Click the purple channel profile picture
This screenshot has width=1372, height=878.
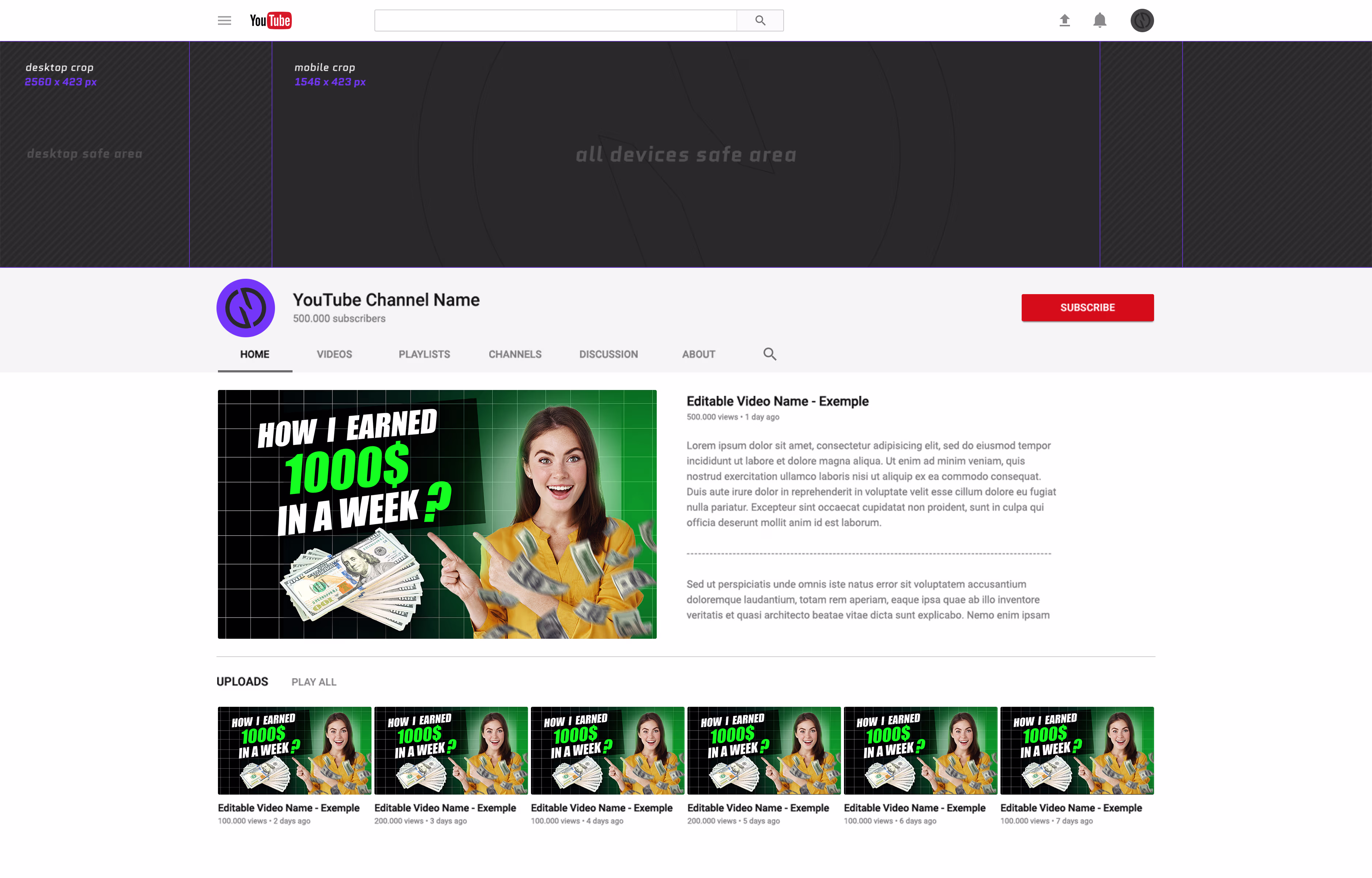coord(246,308)
